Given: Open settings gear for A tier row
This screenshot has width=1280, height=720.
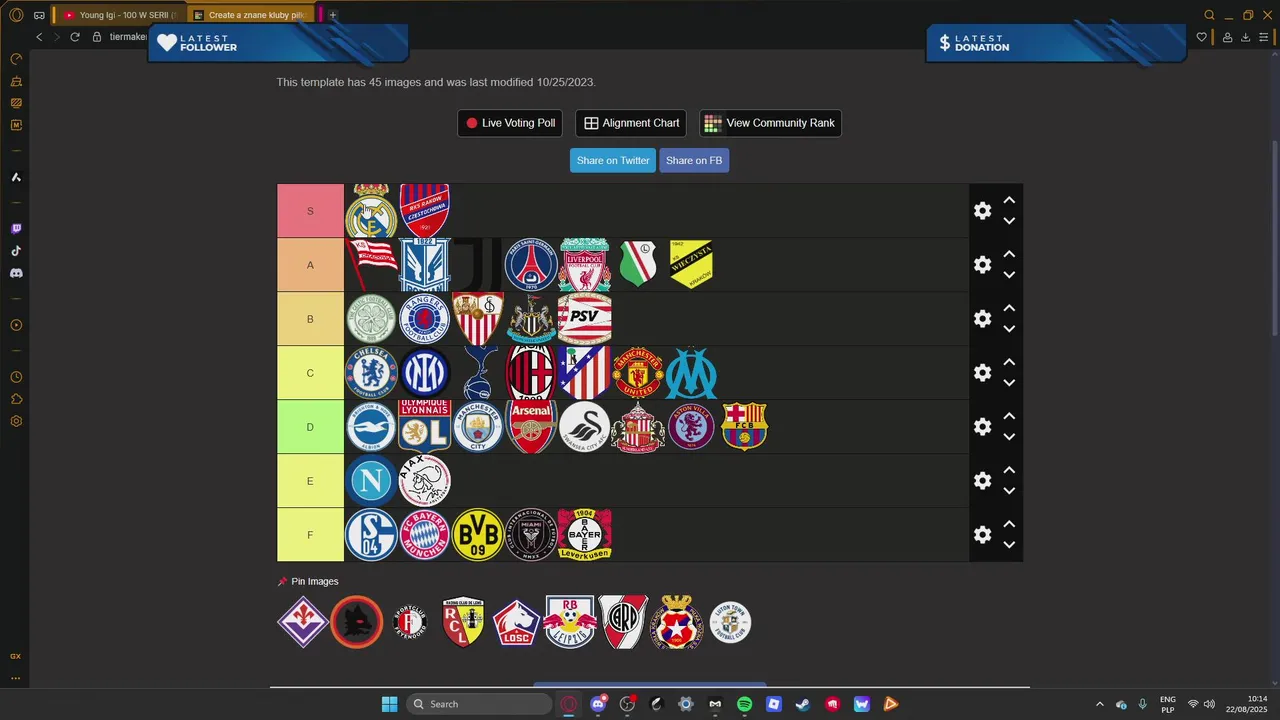Looking at the screenshot, I should click(982, 265).
